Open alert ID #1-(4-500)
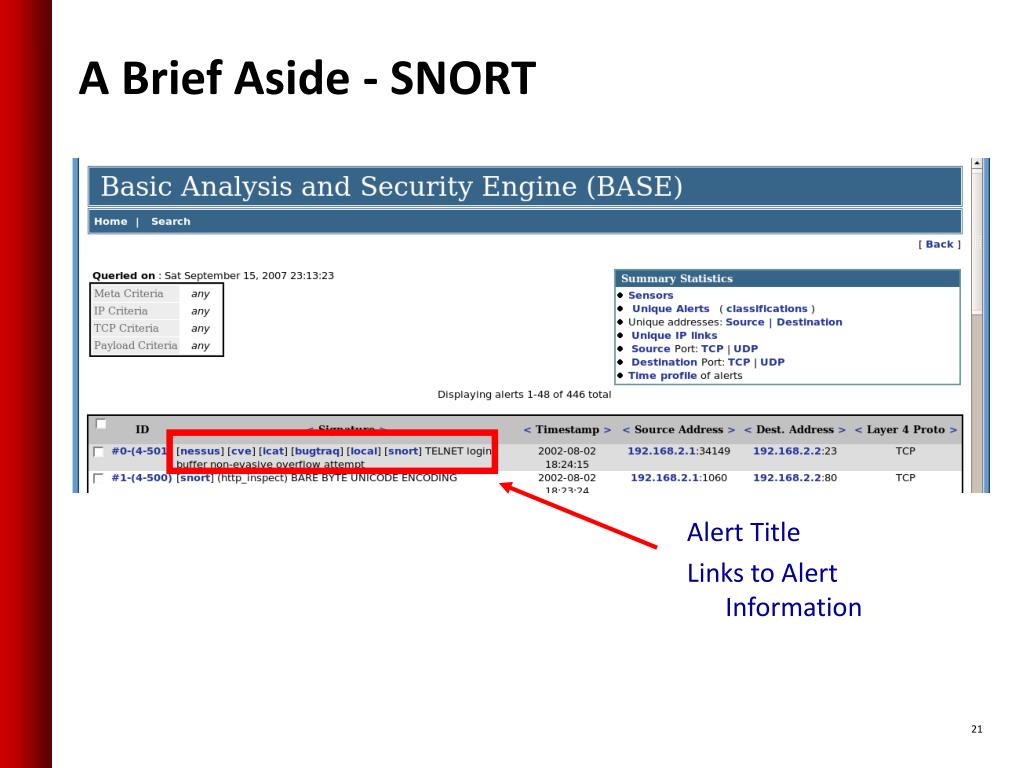Viewport: 1024px width, 768px height. [x=142, y=477]
